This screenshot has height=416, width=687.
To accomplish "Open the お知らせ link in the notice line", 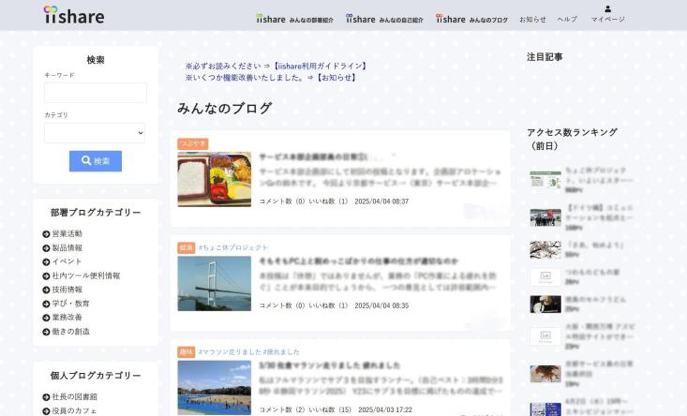I will pyautogui.click(x=336, y=77).
